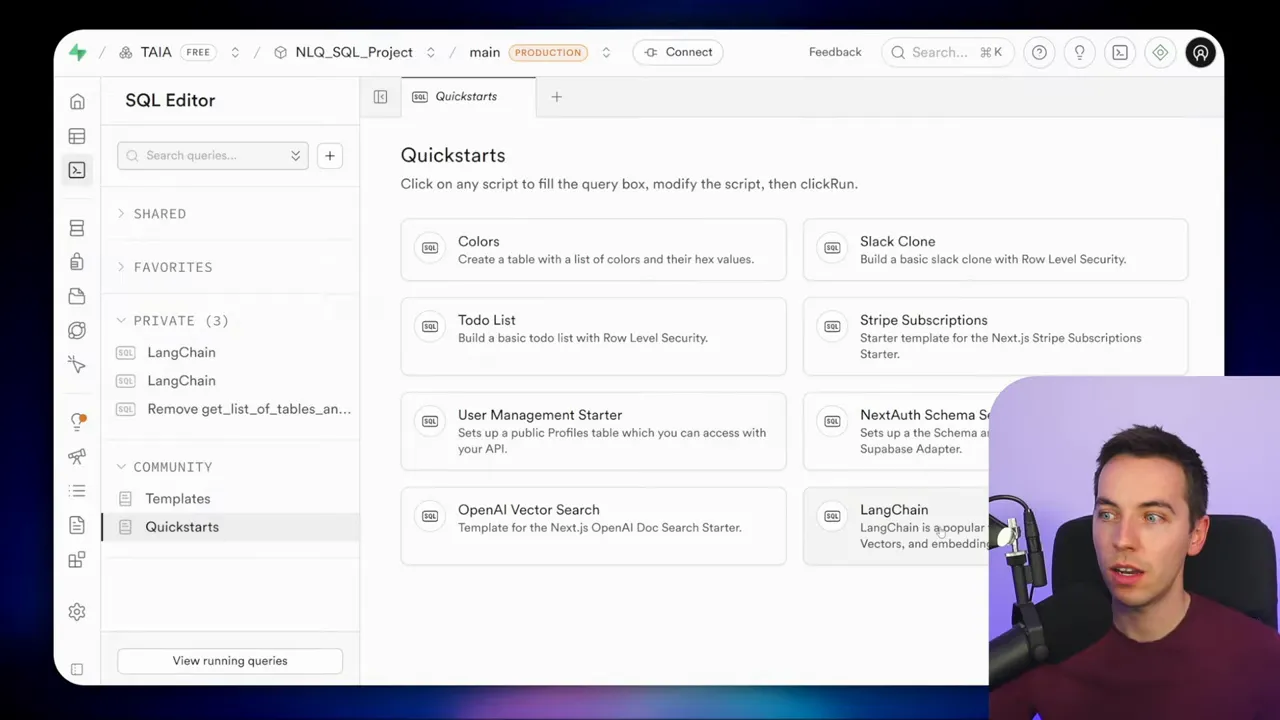
Task: Open the Supabase Home dashboard icon
Action: [77, 101]
